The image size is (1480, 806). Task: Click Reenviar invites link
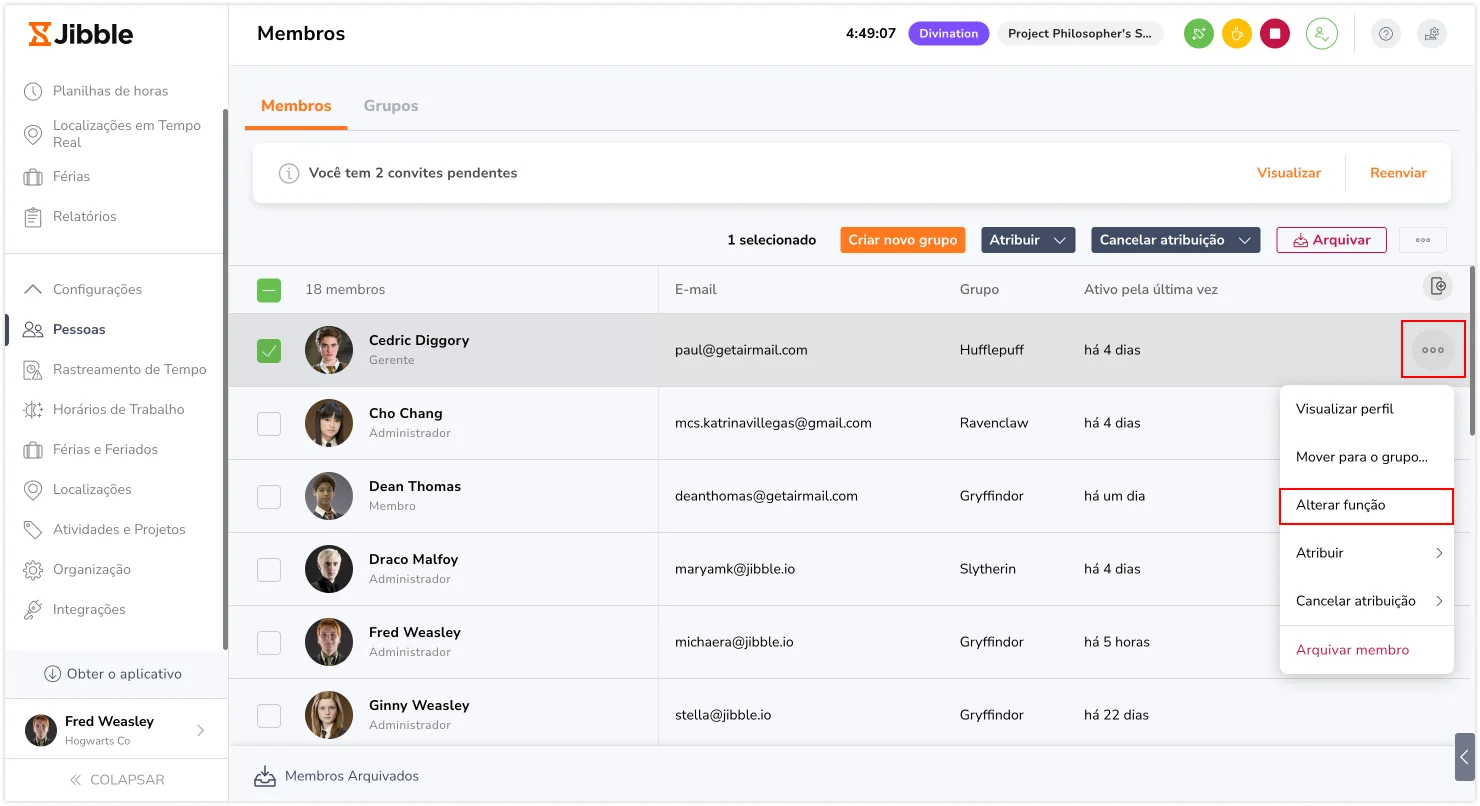[x=1398, y=173]
